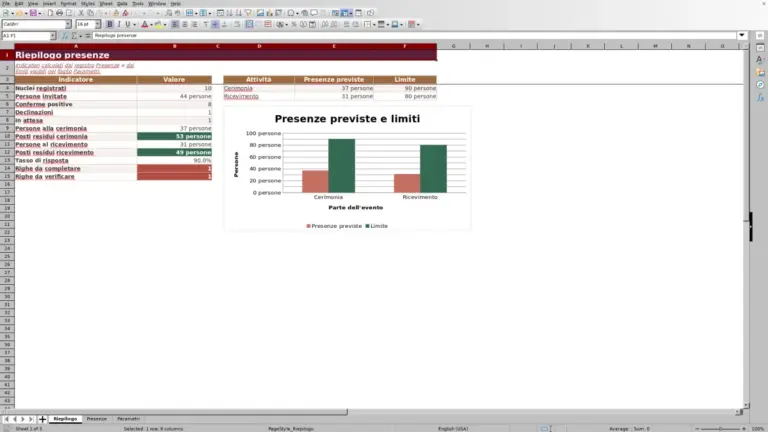The image size is (768, 432).
Task: Click the Copy icon in toolbar
Action: click(x=91, y=13)
